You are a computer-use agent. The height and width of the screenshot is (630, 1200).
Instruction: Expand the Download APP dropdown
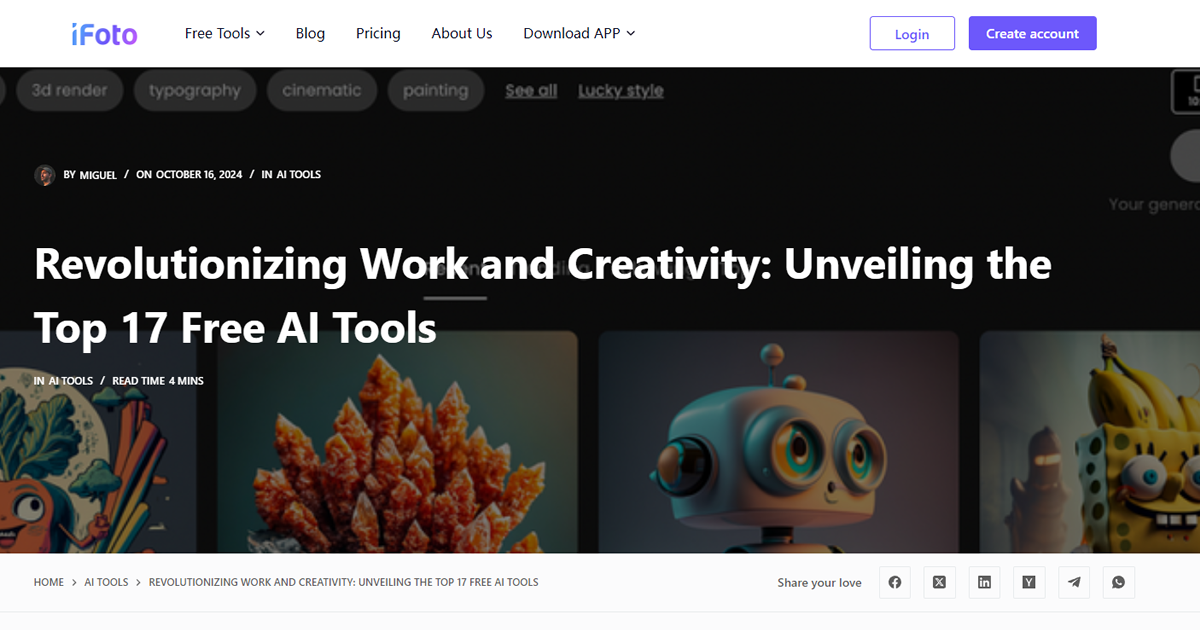578,33
